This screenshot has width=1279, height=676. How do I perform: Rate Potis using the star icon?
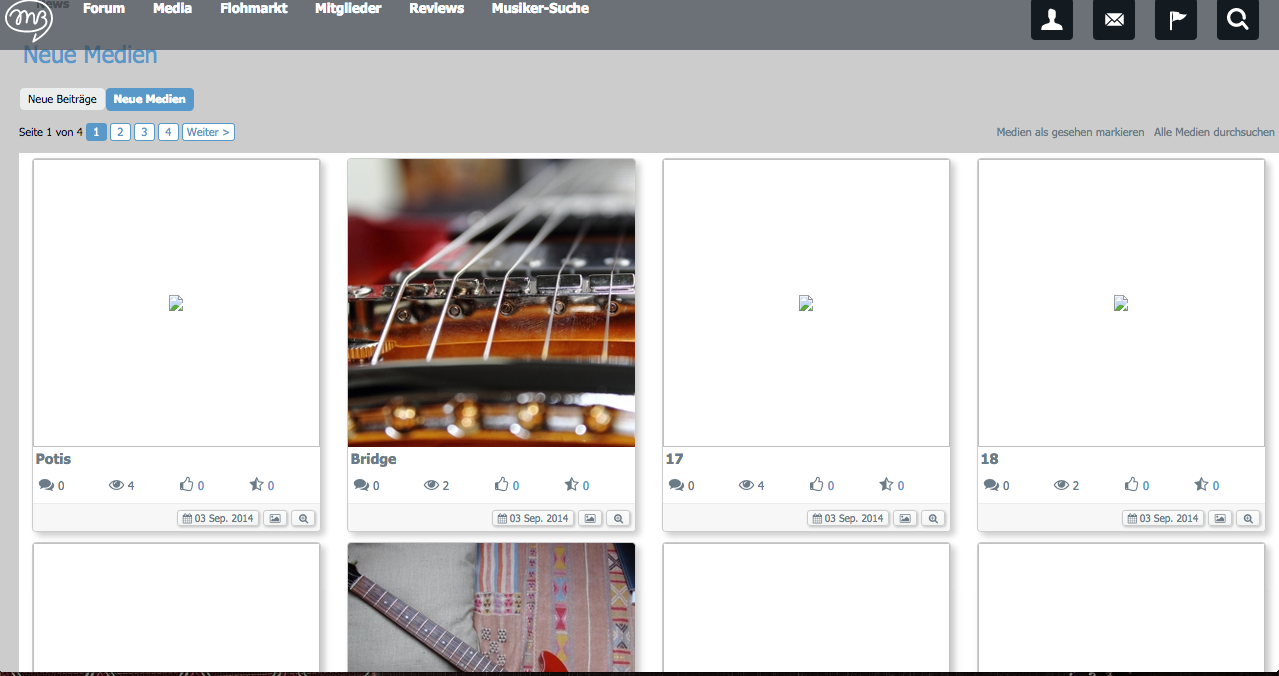pos(257,485)
